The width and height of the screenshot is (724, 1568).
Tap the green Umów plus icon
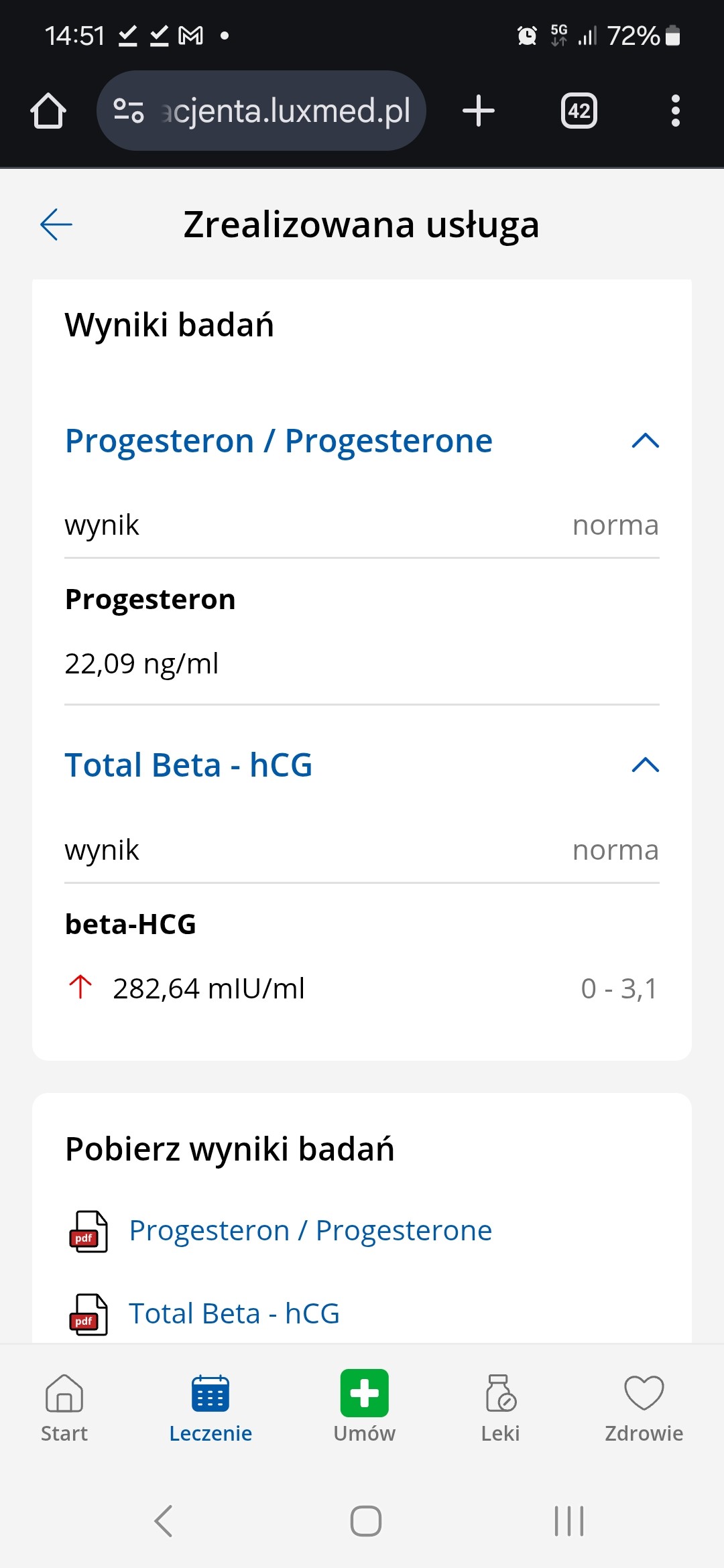click(364, 1393)
